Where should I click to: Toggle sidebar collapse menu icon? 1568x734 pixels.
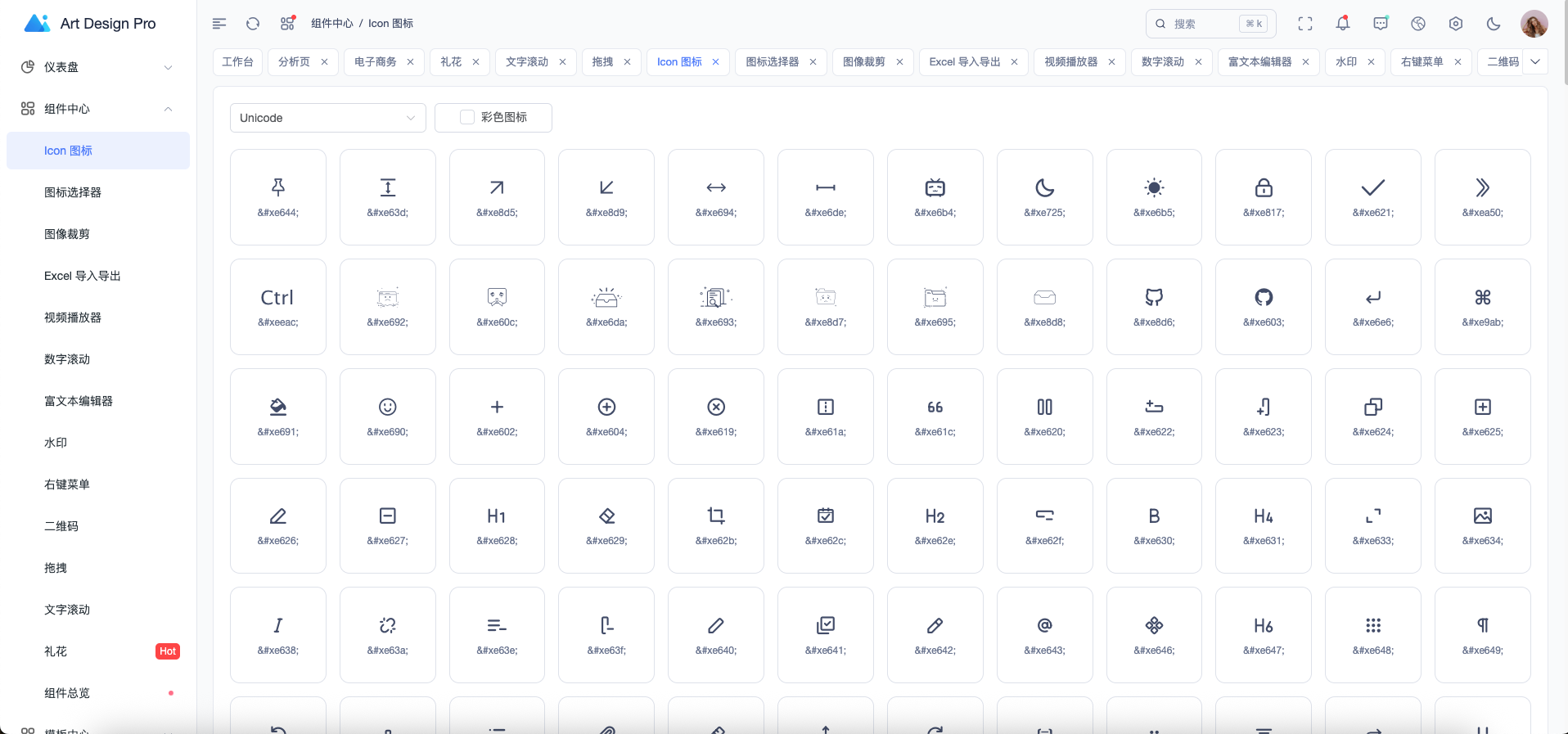pos(219,24)
